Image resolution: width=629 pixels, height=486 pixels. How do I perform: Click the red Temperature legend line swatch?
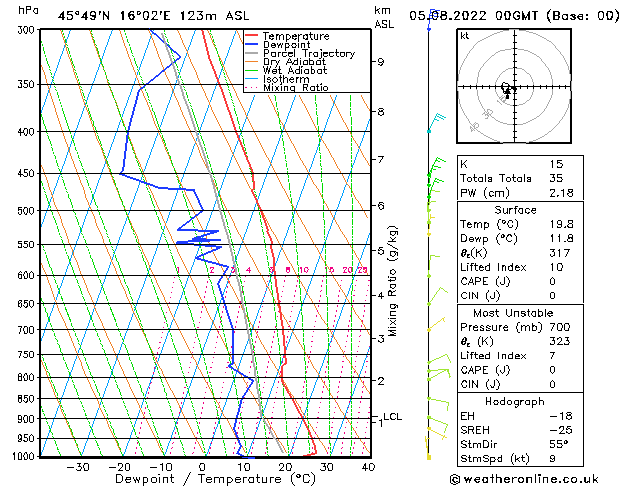(x=252, y=36)
